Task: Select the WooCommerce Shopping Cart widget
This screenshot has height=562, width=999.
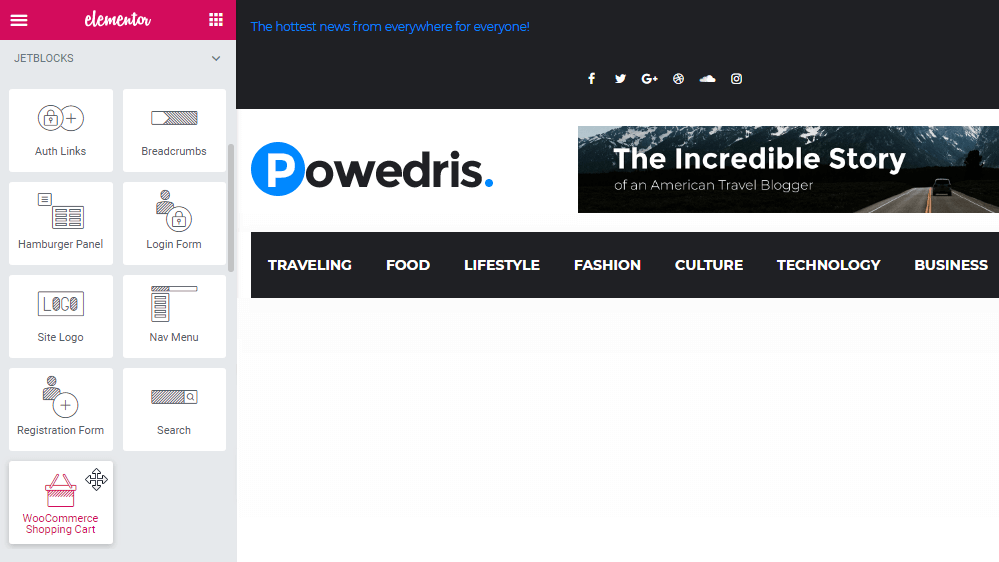Action: point(61,503)
